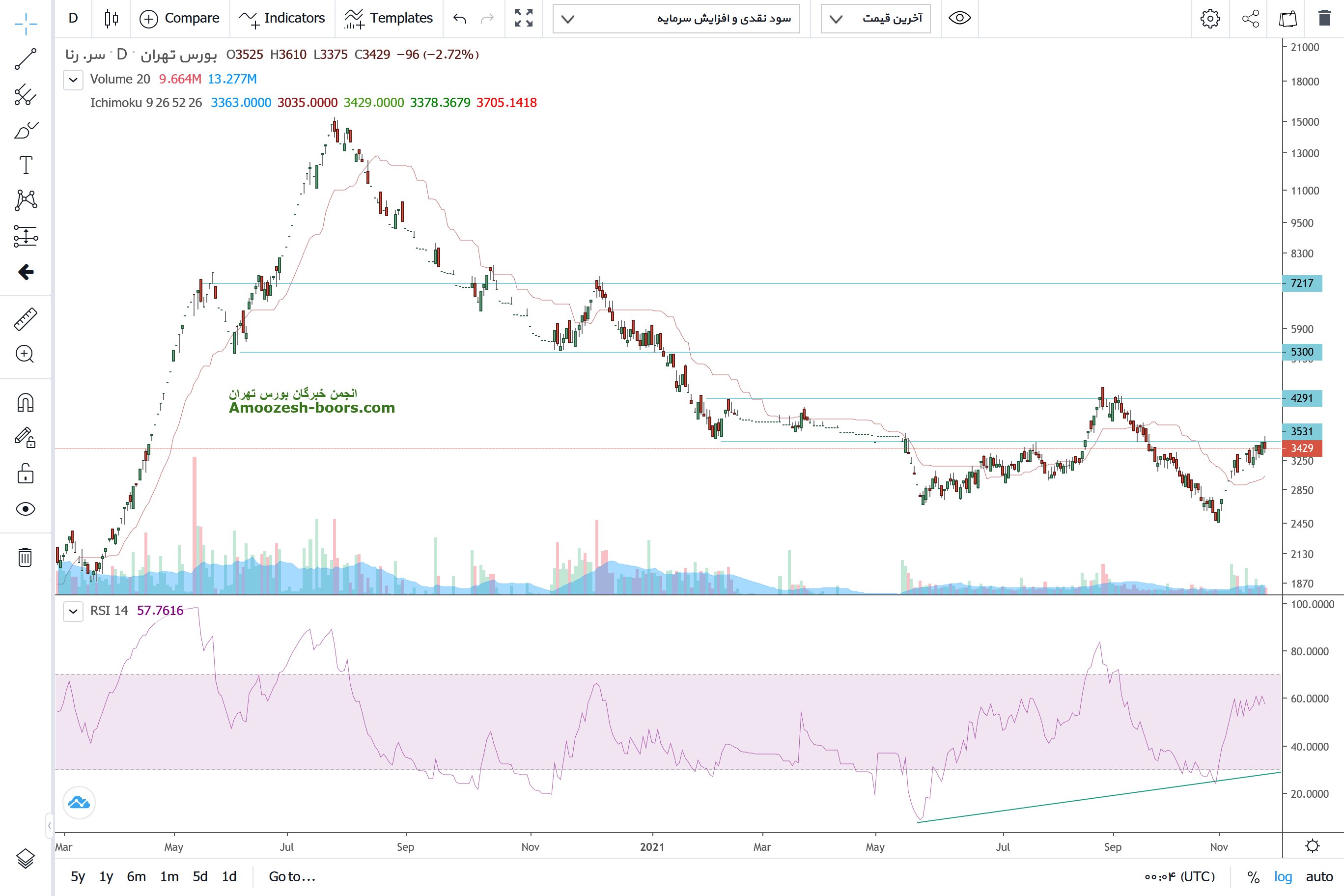Toggle hide all drawings eye icon

[x=25, y=508]
